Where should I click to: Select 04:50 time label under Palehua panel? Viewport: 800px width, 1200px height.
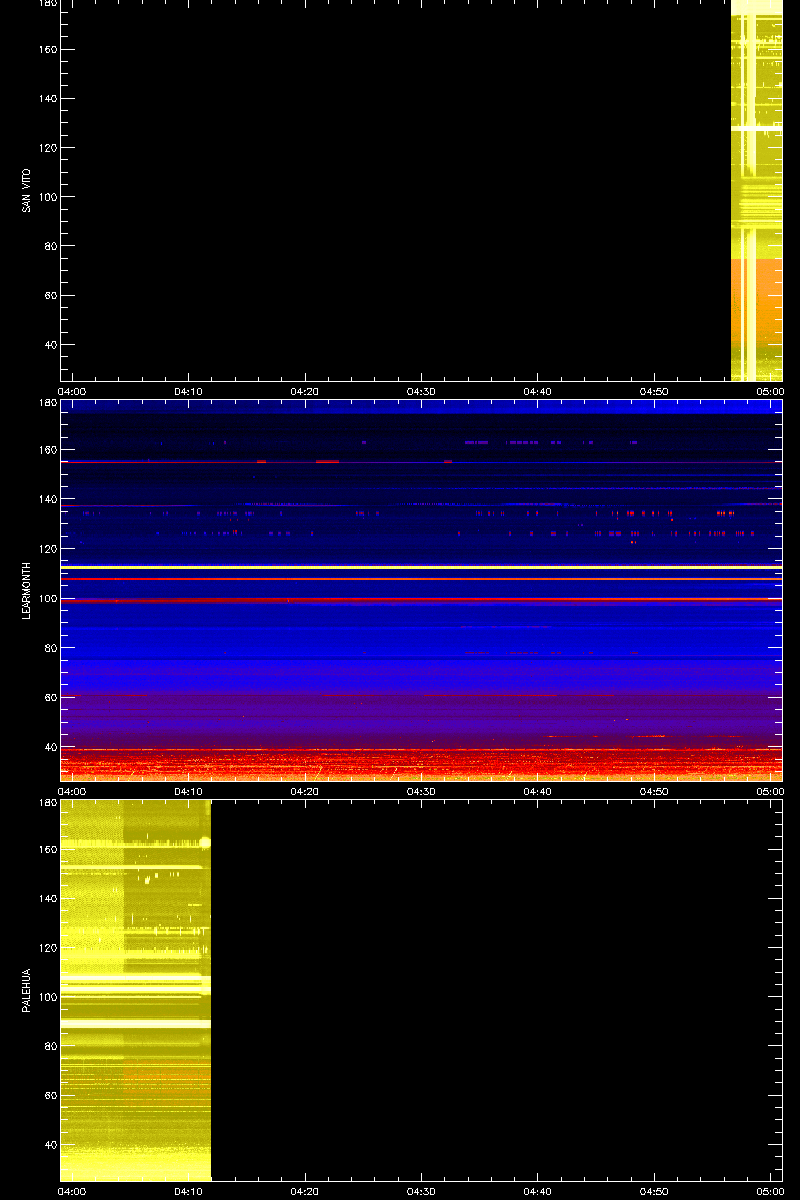(654, 1191)
